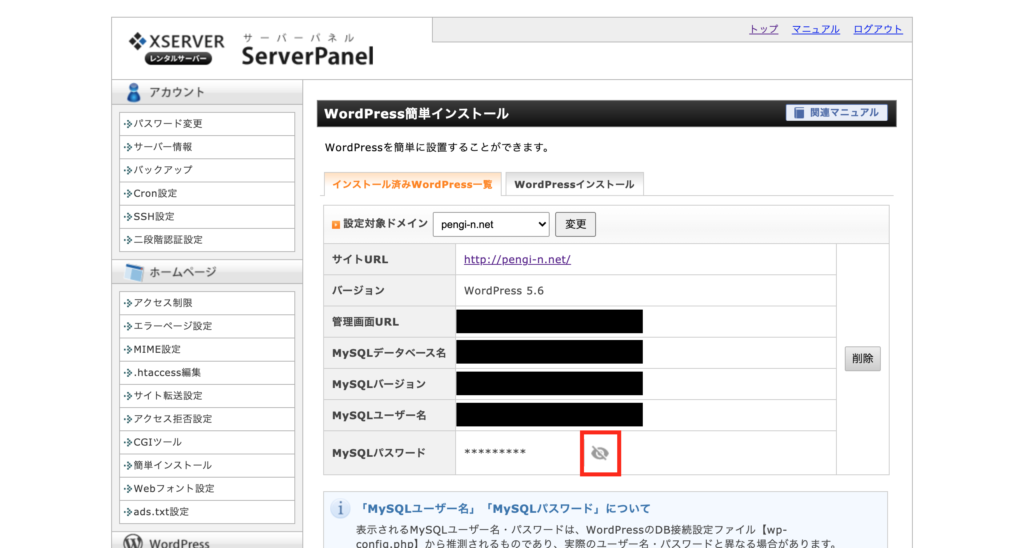Go to トップ link at top right
1024x548 pixels.
click(763, 29)
